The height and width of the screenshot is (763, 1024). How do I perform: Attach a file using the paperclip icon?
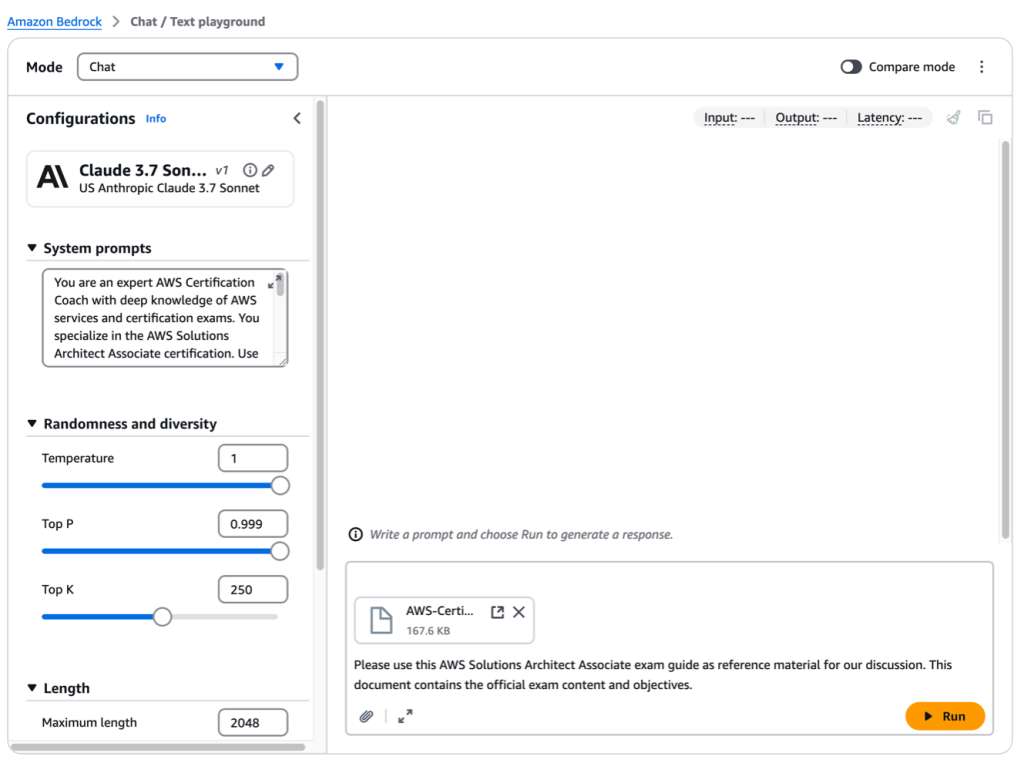(x=366, y=717)
